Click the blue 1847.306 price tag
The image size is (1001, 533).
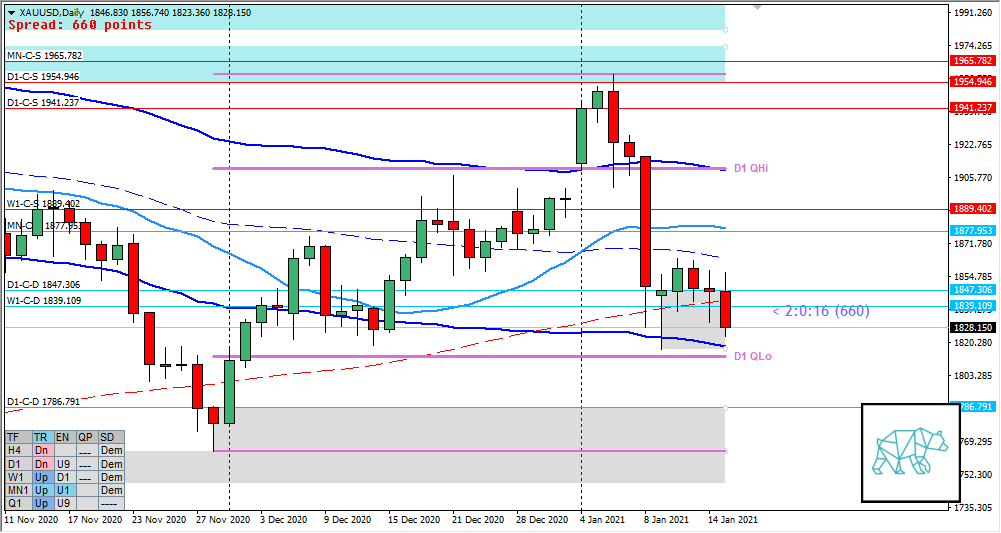pyautogui.click(x=973, y=290)
